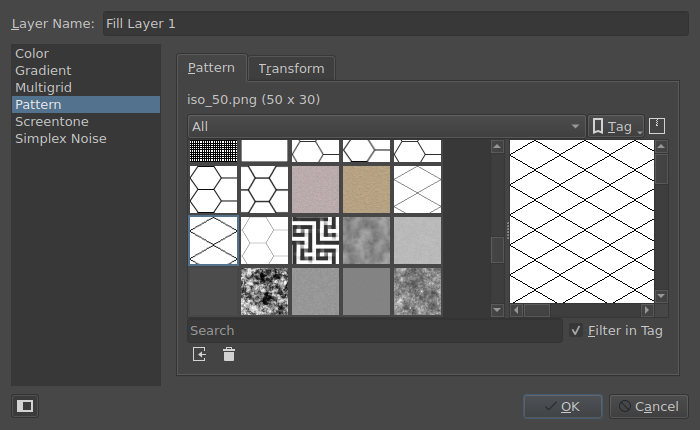Image resolution: width=700 pixels, height=430 pixels.
Task: Click the pattern list vertical scrollbar handle
Action: 497,250
